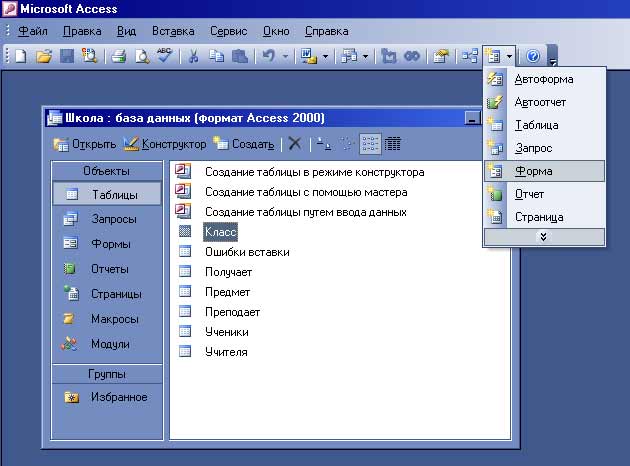Choose Автоотчет from the dropdown
The image size is (630, 466).
544,102
